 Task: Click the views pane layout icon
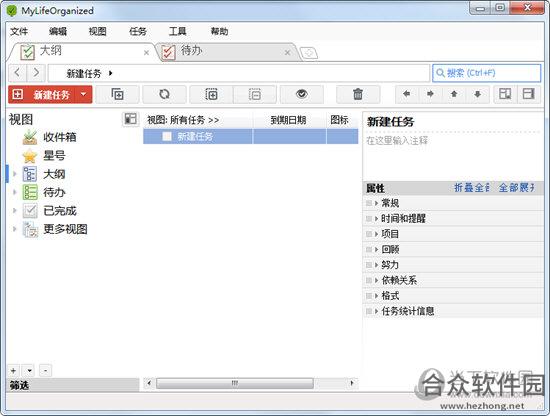pos(130,119)
